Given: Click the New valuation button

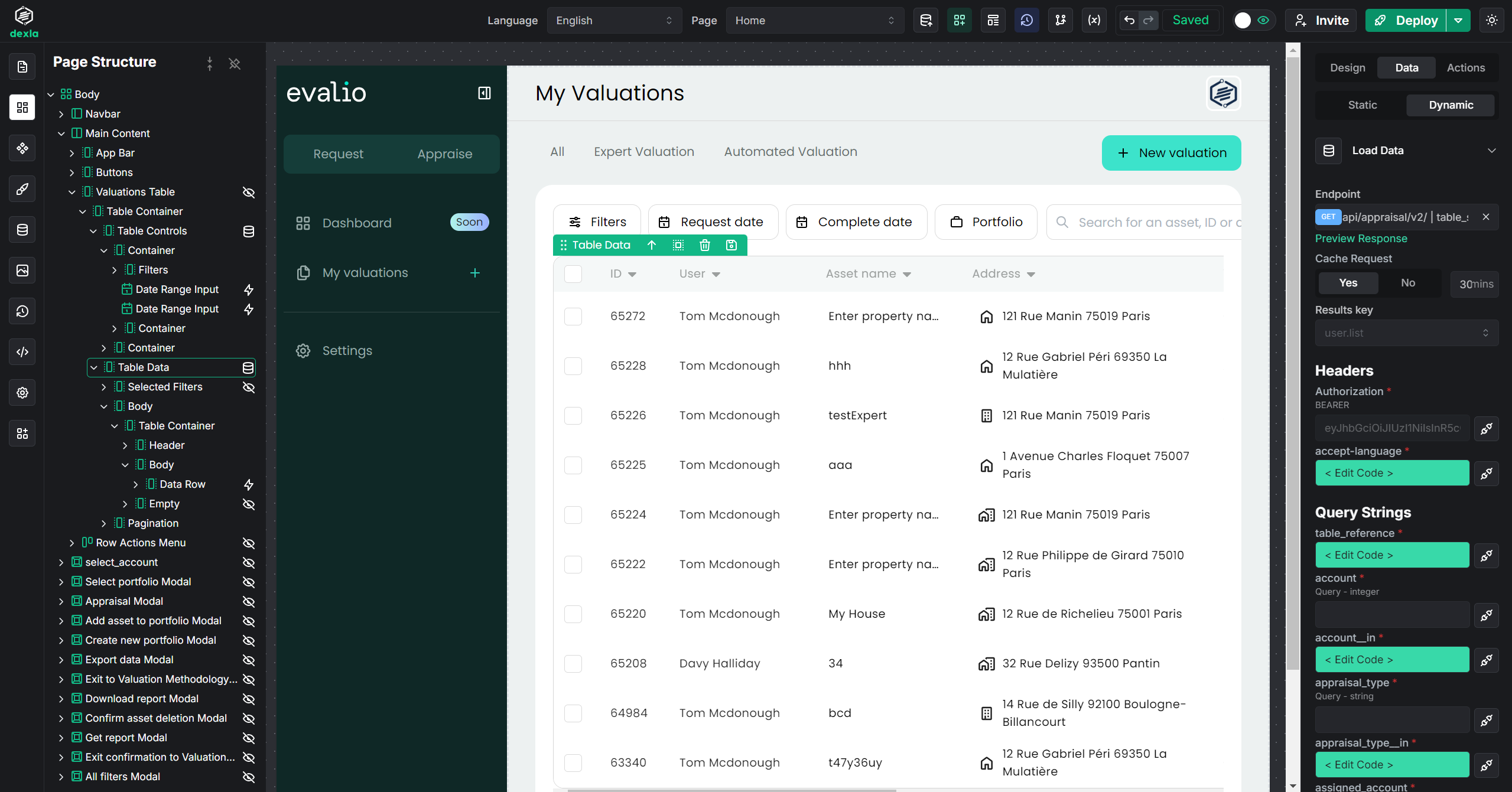Looking at the screenshot, I should pos(1171,153).
